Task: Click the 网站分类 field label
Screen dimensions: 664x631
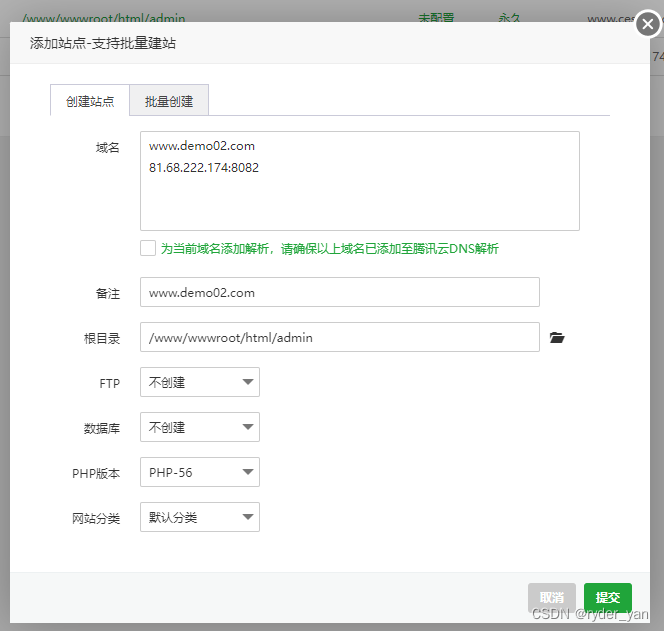Action: pos(96,518)
